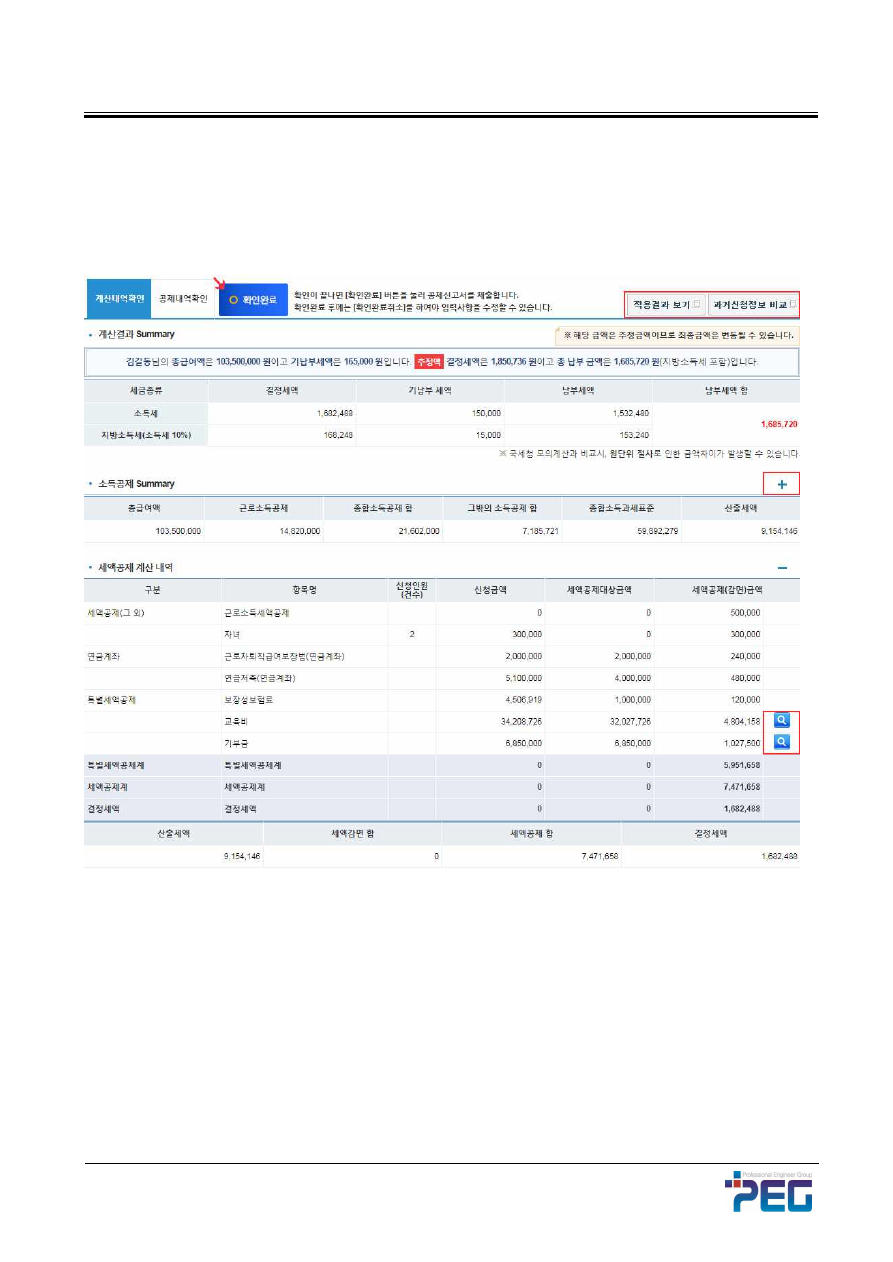The height and width of the screenshot is (1262, 893).
Task: Select the 지방소득세(소득세 10%) row label
Action: tap(146, 435)
